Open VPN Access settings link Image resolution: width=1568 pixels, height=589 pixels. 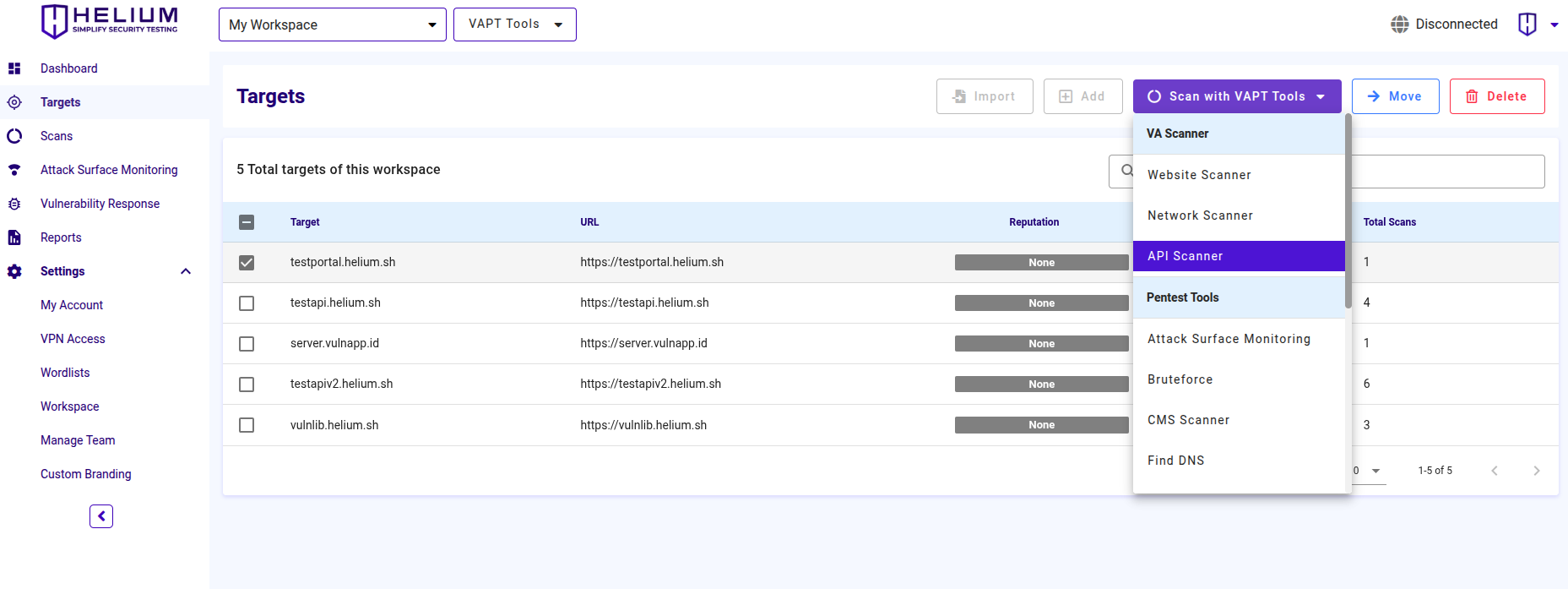(73, 339)
